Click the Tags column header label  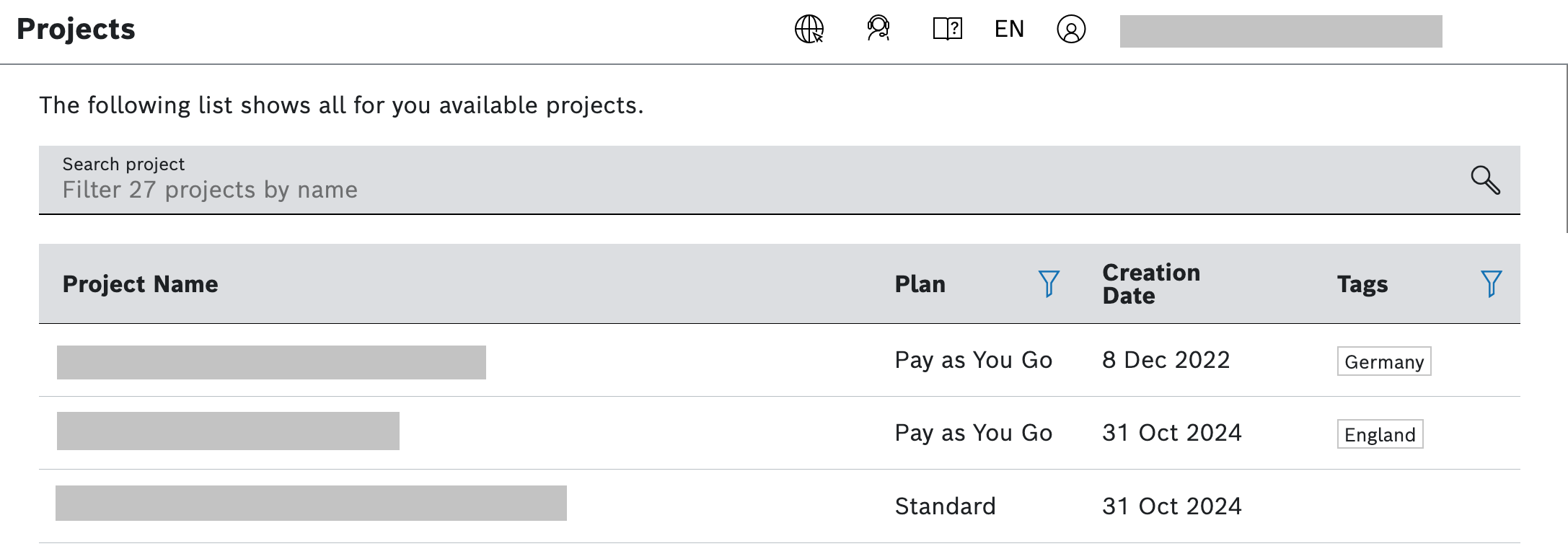click(x=1362, y=284)
